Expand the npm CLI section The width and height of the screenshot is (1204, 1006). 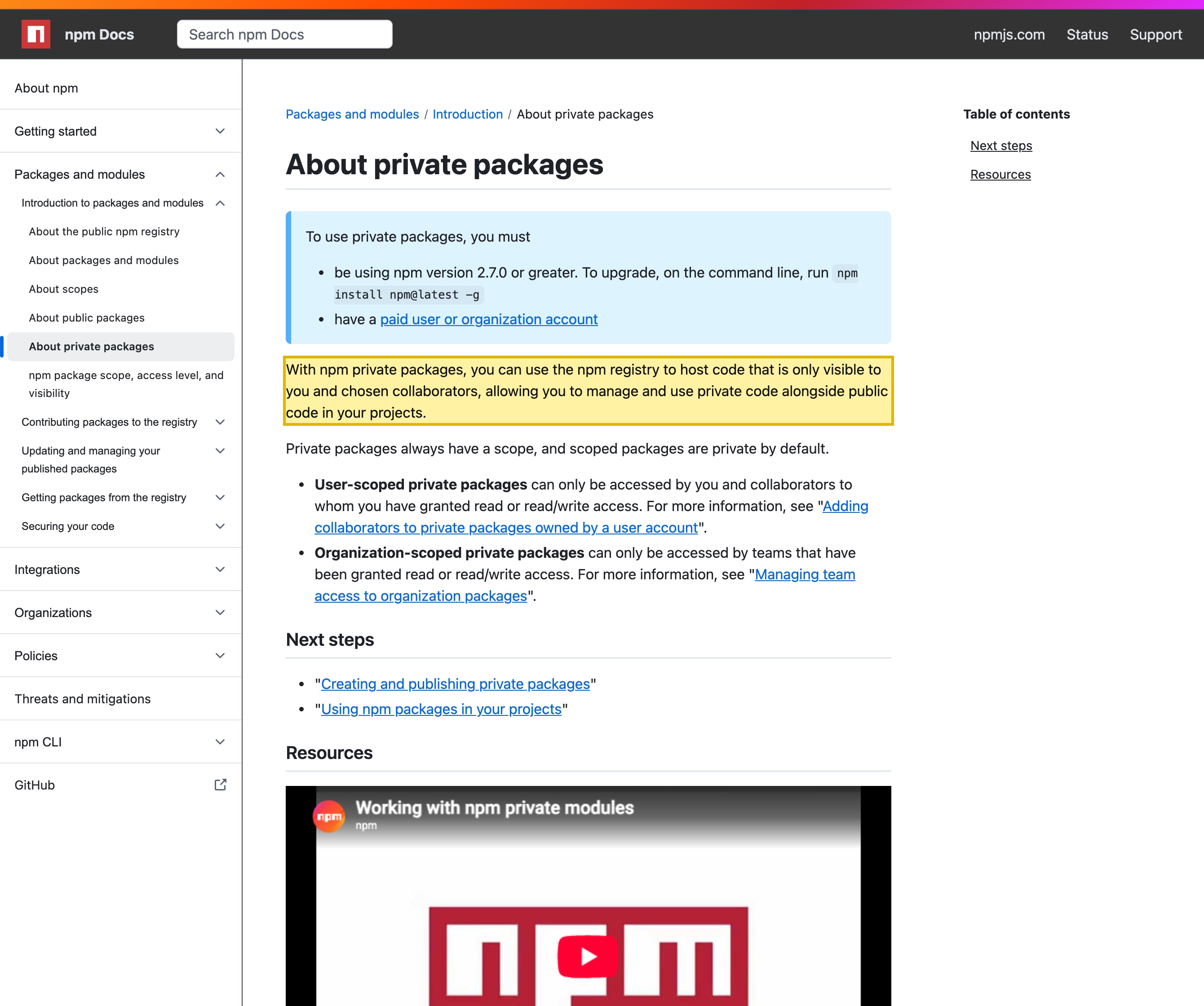pyautogui.click(x=220, y=742)
